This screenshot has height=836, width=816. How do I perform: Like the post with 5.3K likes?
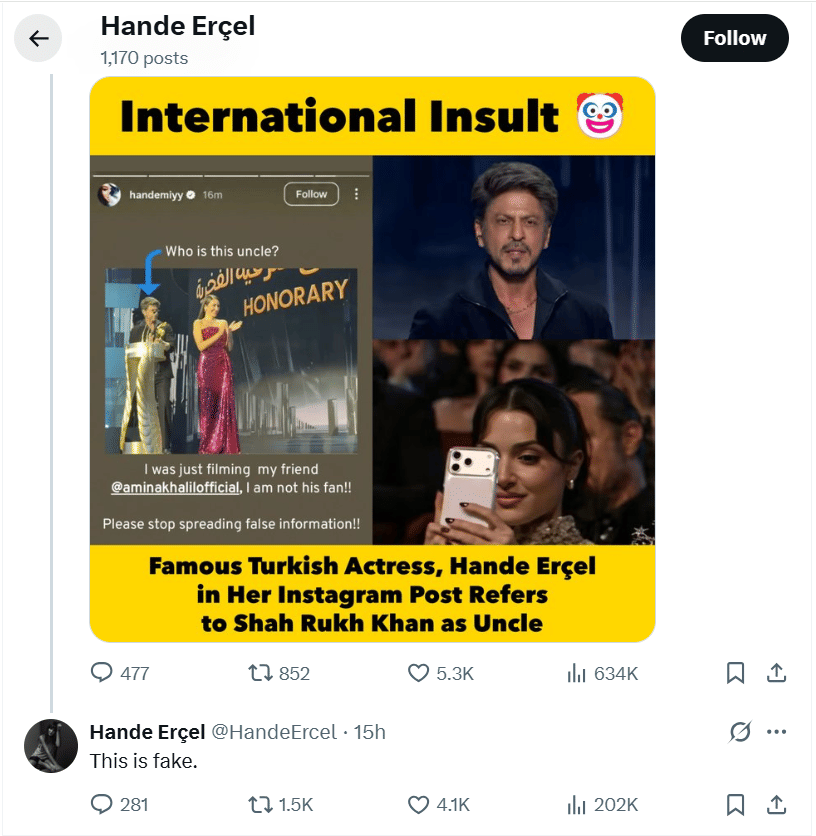(441, 673)
